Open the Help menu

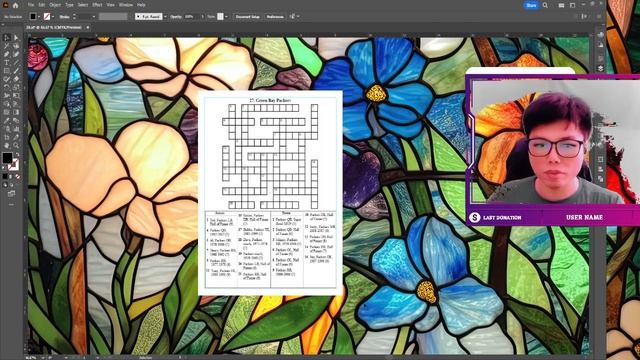click(x=141, y=5)
